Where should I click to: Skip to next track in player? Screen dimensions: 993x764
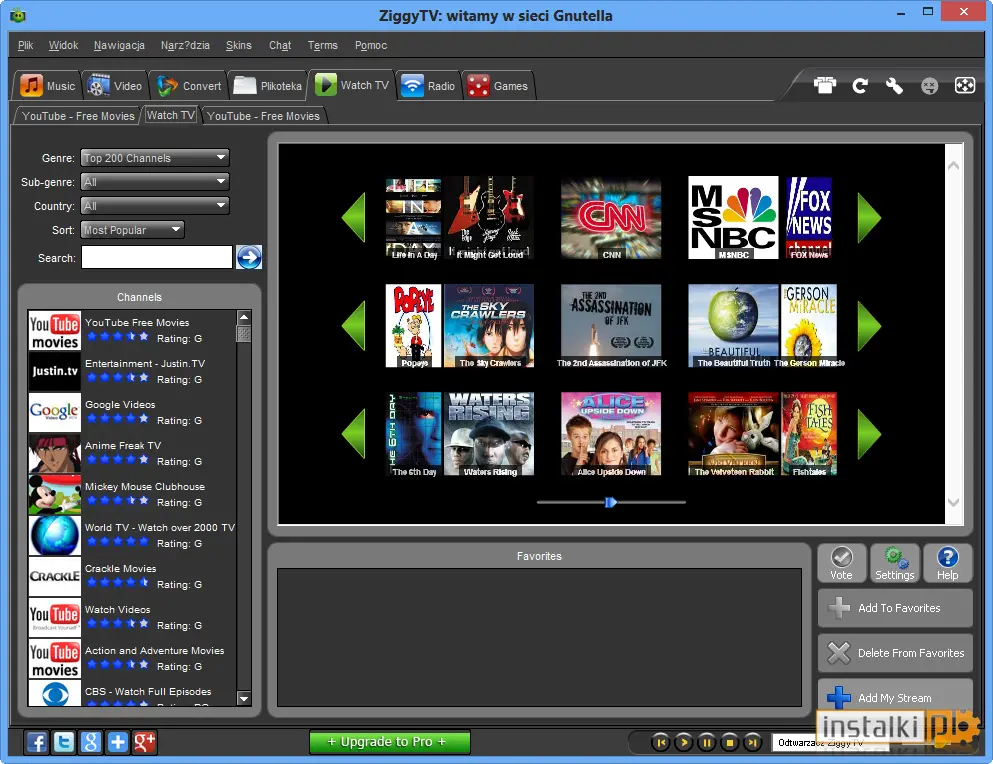pos(752,742)
